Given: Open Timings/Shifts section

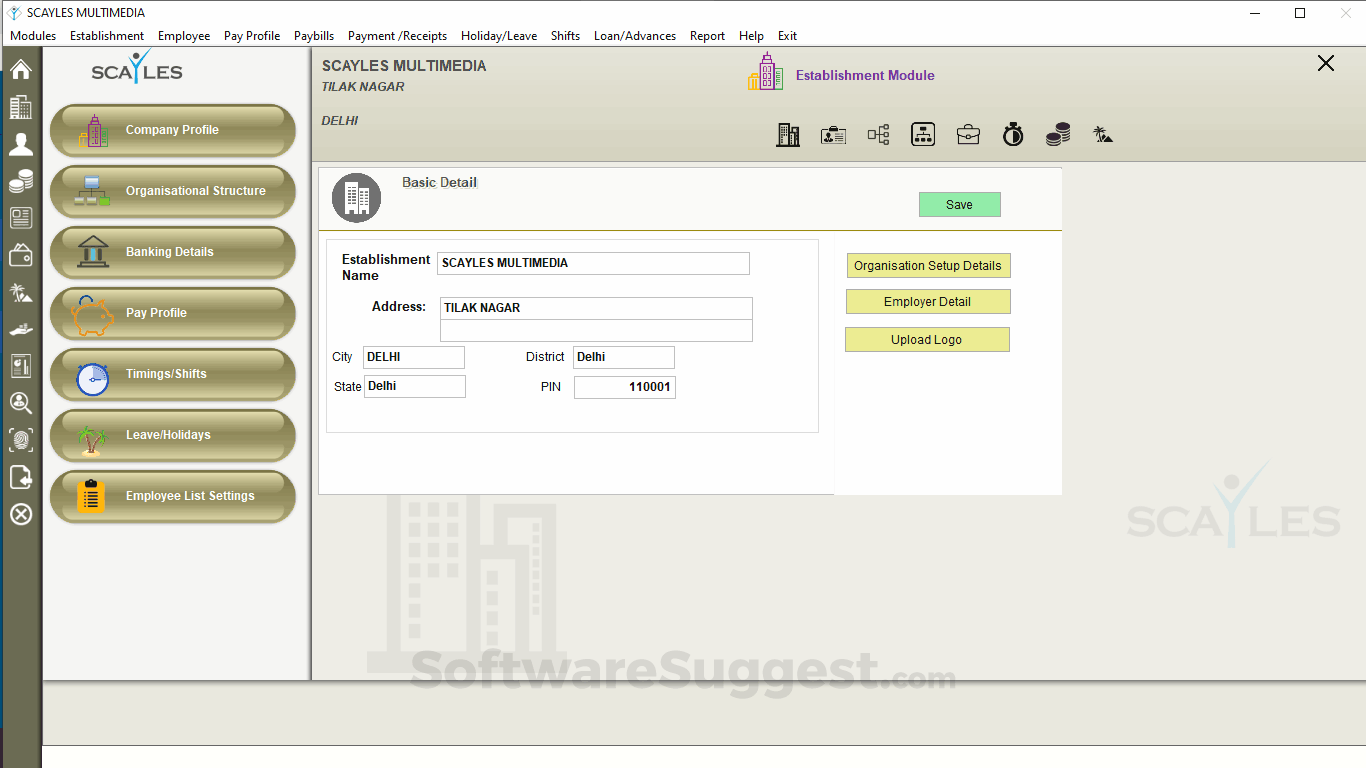Looking at the screenshot, I should coord(173,374).
